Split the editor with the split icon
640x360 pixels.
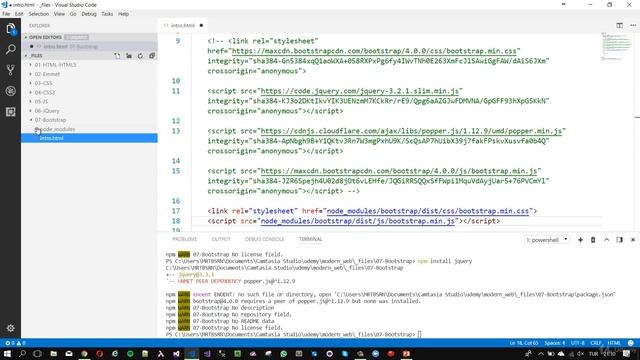pos(619,25)
